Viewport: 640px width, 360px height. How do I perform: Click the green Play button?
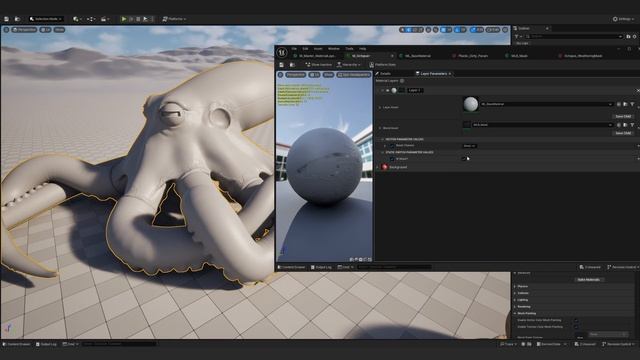(124, 19)
